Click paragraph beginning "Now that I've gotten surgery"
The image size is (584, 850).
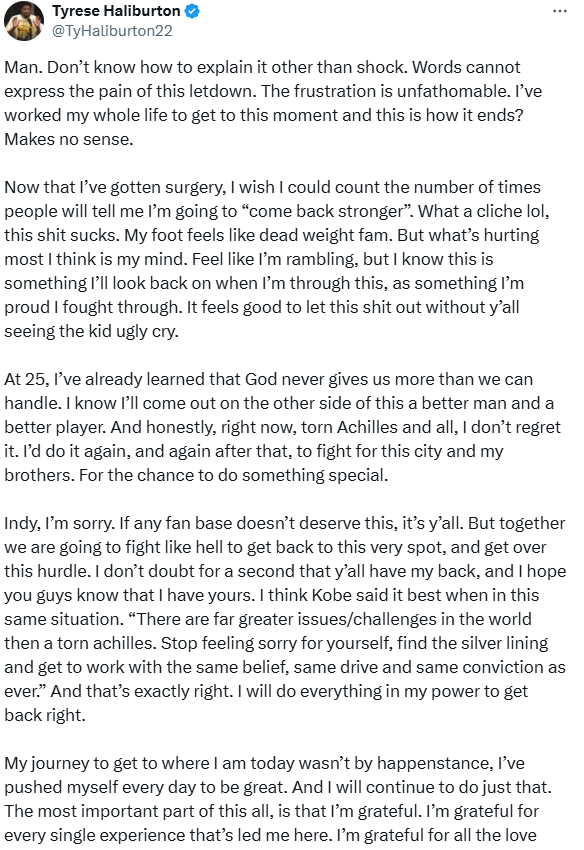(x=277, y=259)
